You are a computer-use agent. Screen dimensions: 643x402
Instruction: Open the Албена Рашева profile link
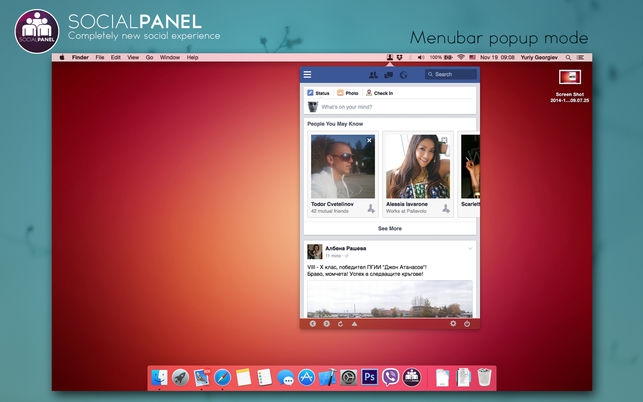[x=346, y=248]
